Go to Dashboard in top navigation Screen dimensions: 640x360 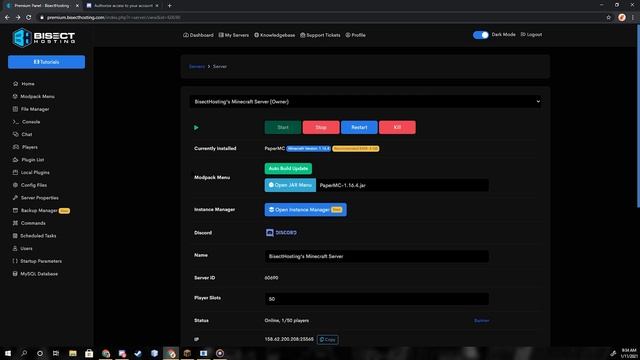[198, 35]
